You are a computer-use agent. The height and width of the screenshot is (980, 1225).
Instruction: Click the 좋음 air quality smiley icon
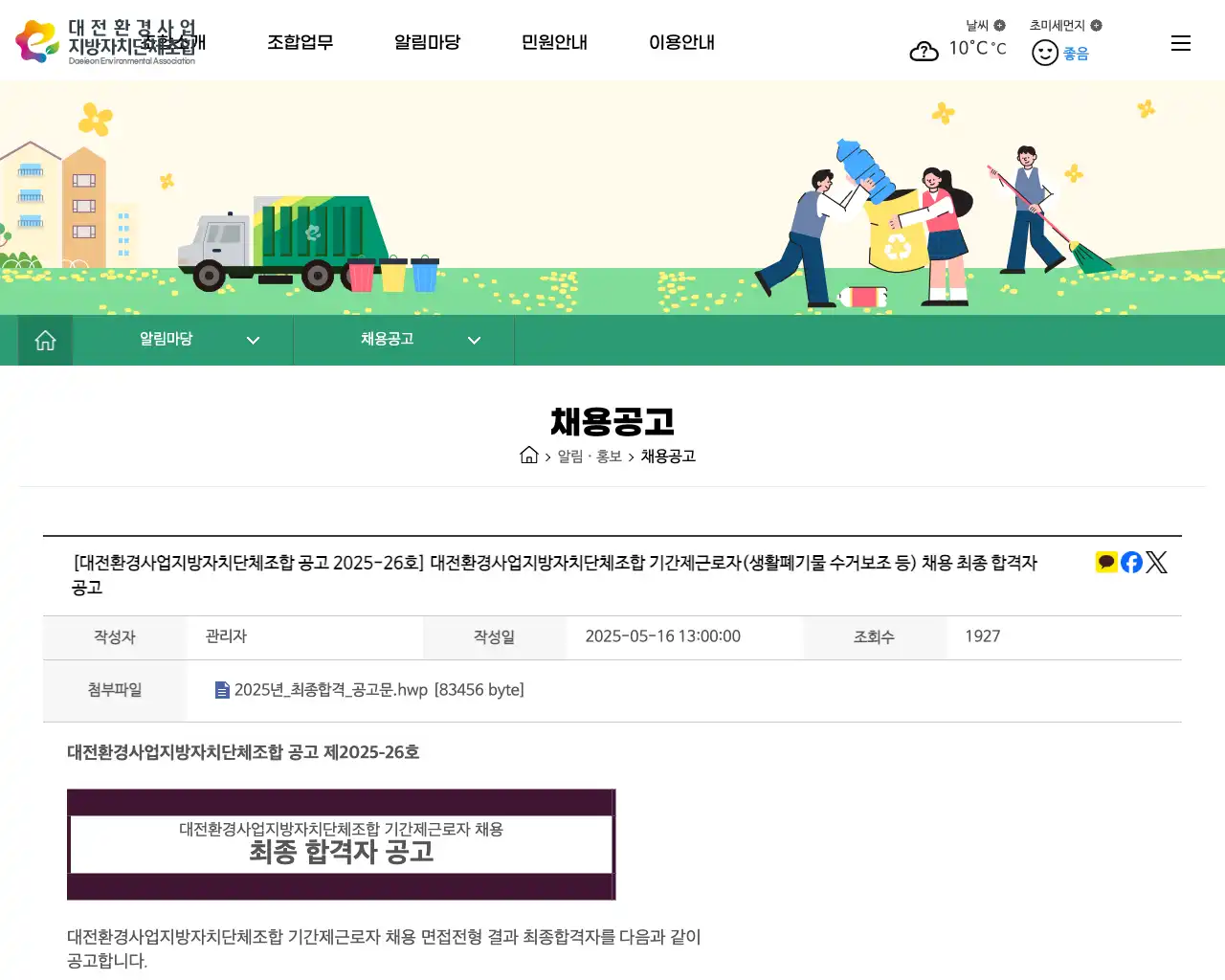tap(1045, 53)
